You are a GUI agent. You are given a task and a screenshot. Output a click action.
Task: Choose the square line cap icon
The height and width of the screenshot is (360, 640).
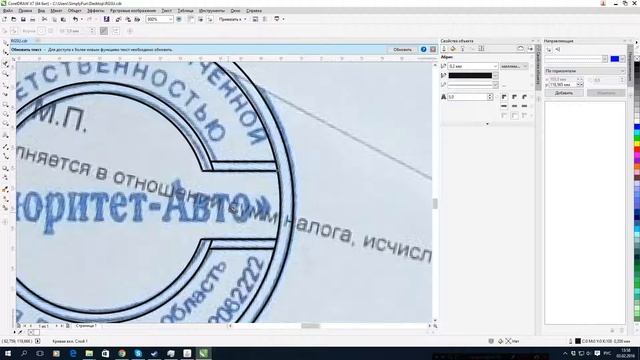pyautogui.click(x=504, y=106)
